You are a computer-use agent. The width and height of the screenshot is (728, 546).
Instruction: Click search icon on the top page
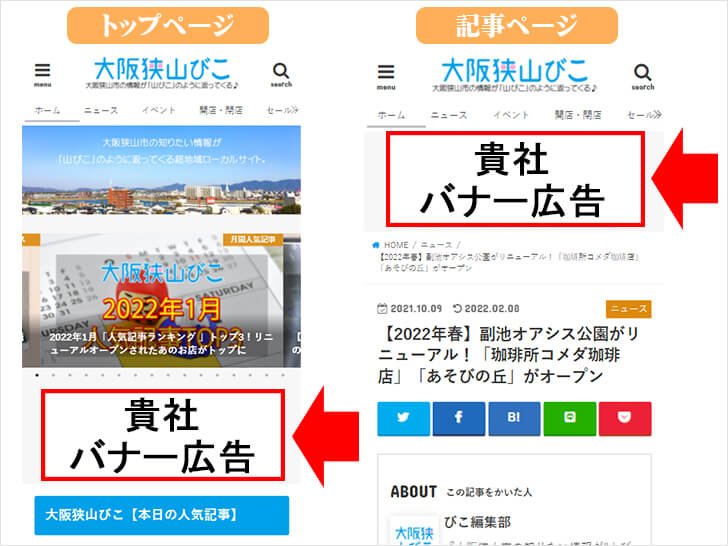click(281, 73)
